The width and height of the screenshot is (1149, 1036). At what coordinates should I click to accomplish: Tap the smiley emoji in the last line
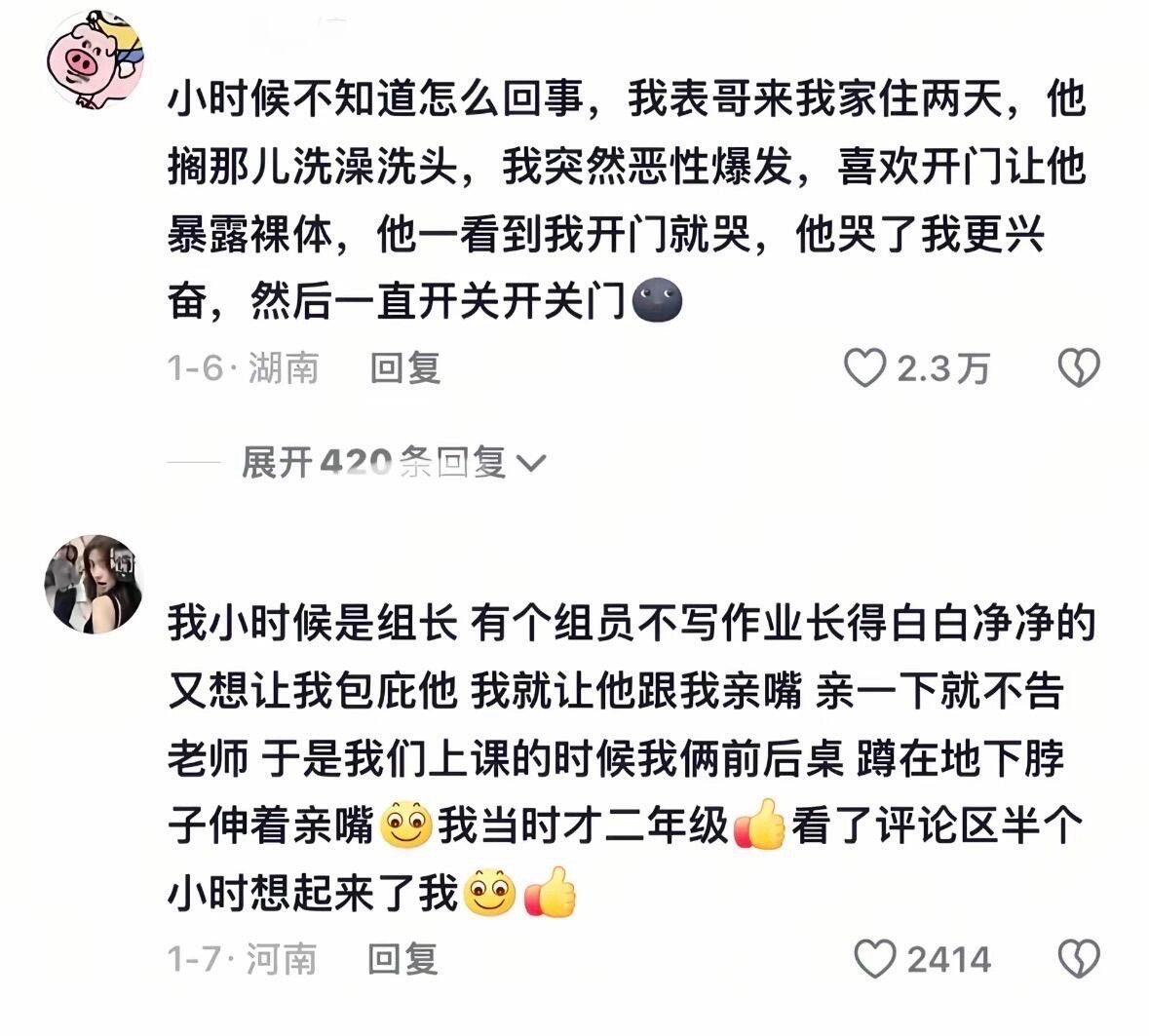(x=490, y=893)
